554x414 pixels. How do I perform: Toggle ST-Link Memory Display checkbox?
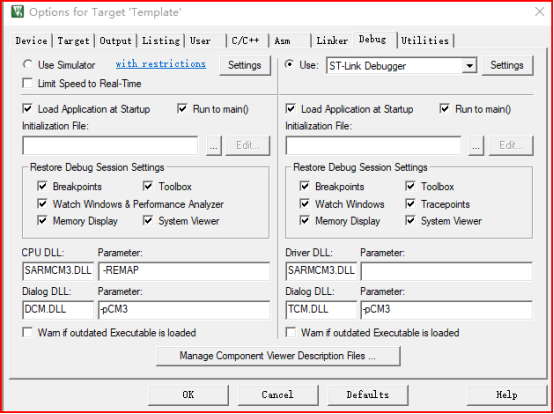304,221
